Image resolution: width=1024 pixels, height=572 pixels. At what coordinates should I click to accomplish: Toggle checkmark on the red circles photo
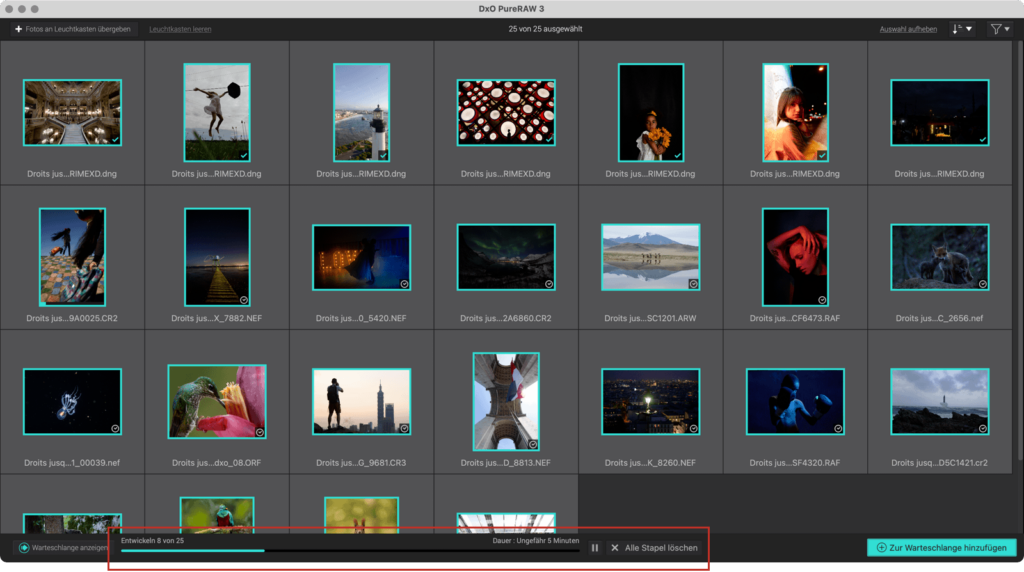coord(549,140)
